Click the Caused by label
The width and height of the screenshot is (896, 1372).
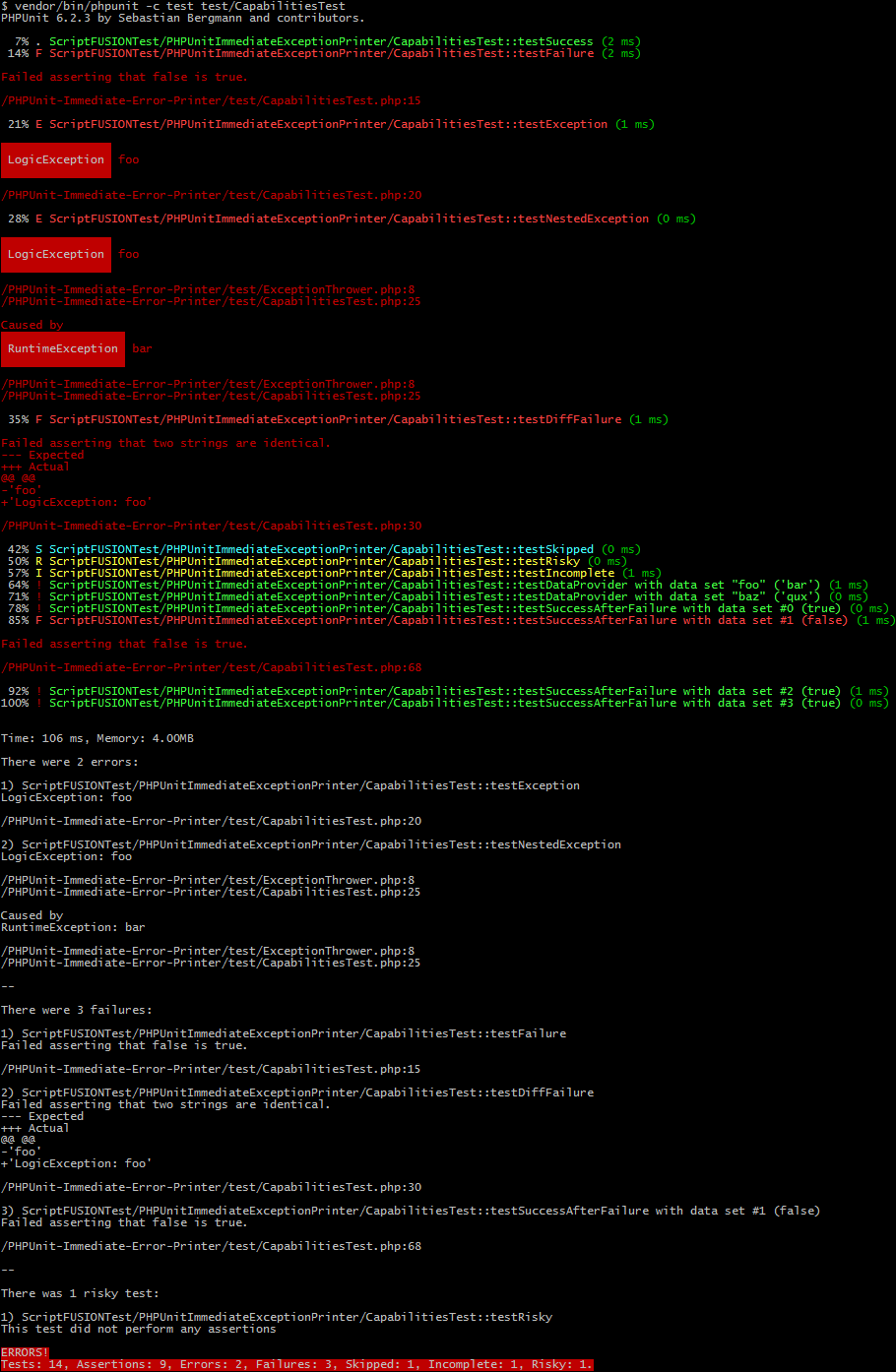(x=32, y=324)
